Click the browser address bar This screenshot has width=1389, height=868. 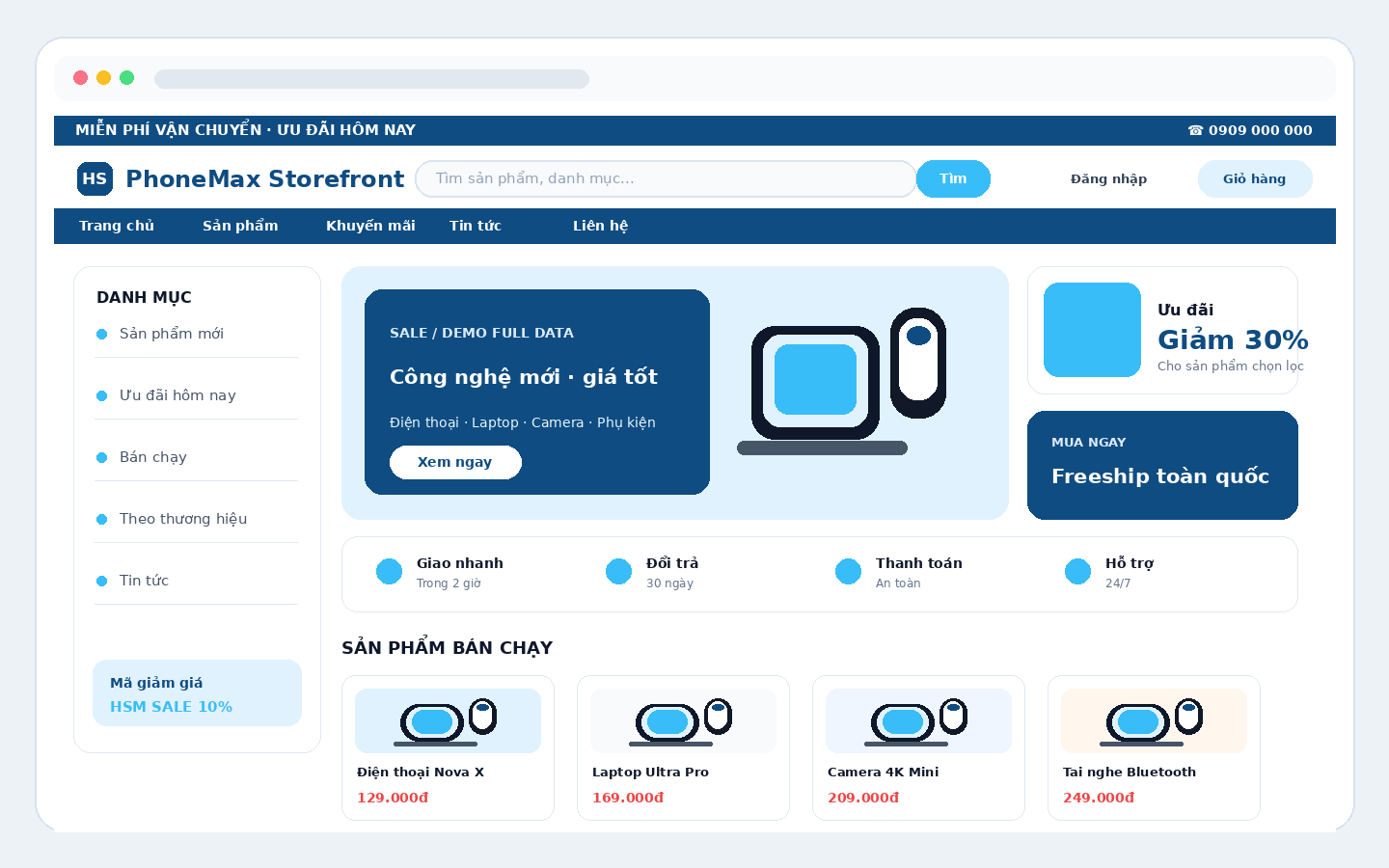371,78
